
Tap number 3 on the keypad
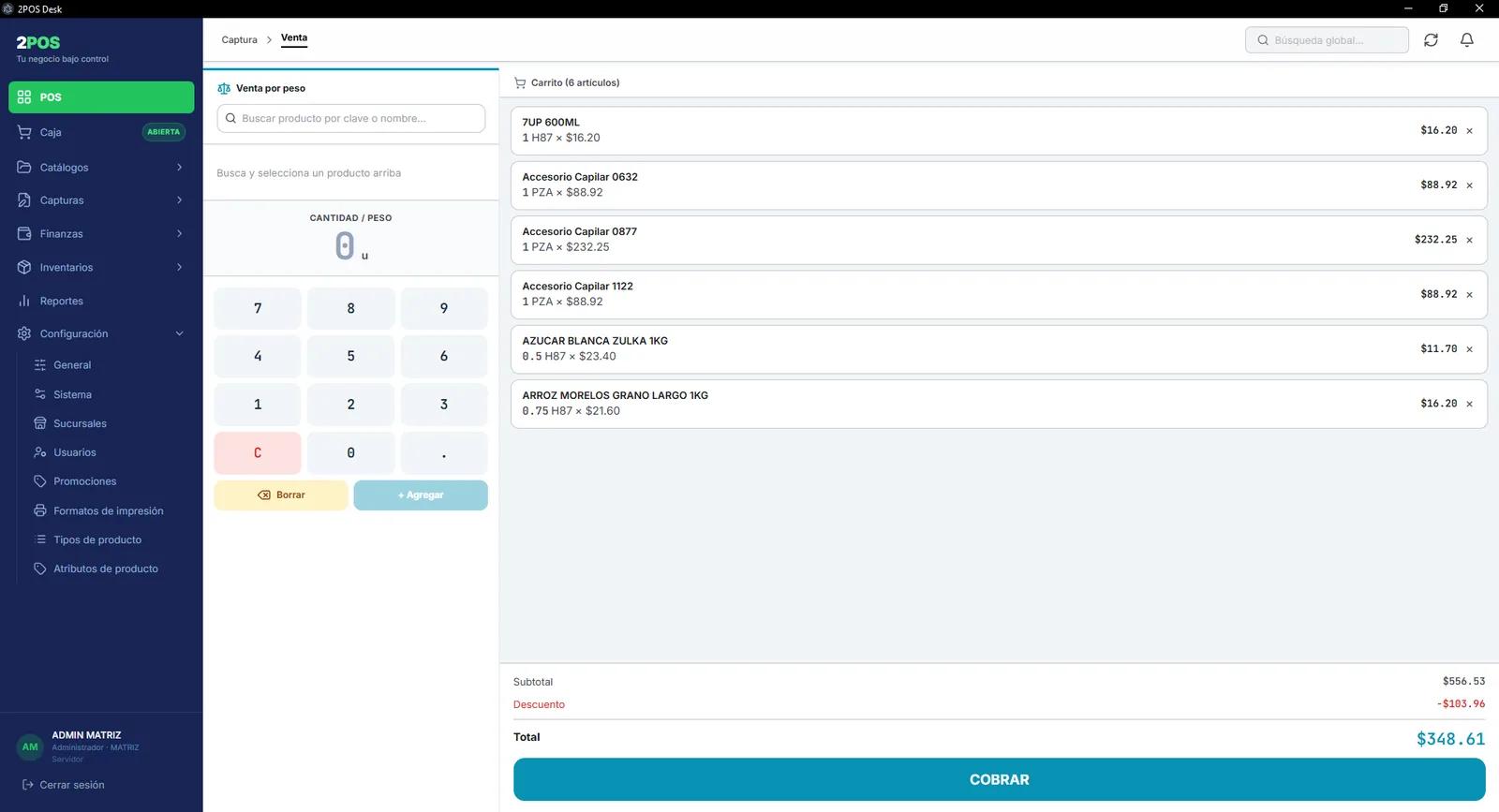(x=444, y=405)
